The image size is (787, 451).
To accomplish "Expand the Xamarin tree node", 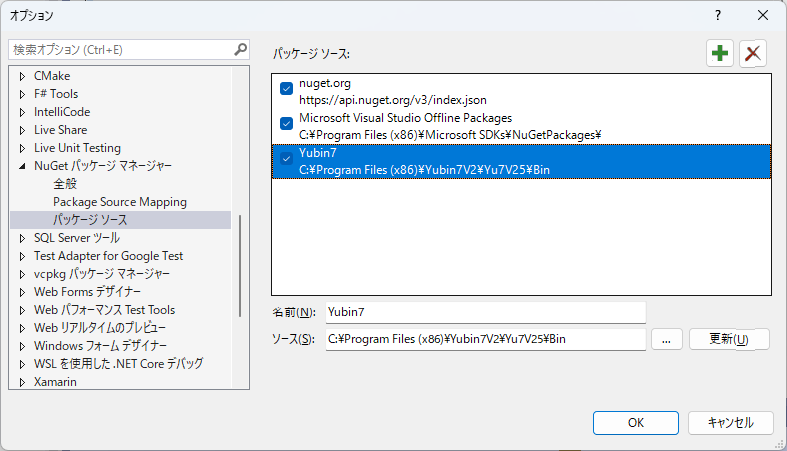I will pyautogui.click(x=22, y=382).
